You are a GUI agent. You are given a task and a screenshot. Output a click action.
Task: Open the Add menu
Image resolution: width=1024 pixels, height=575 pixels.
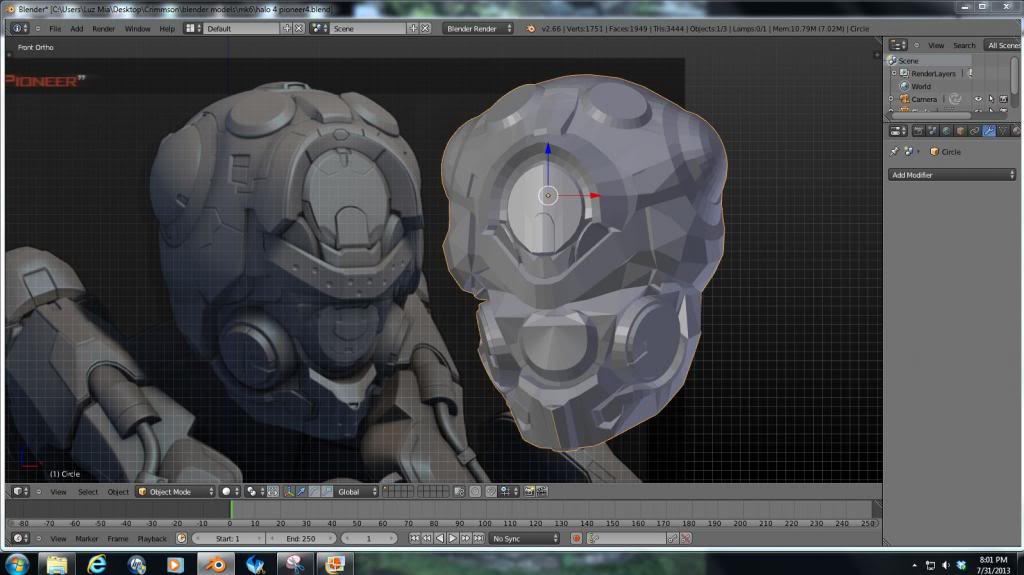pos(76,29)
